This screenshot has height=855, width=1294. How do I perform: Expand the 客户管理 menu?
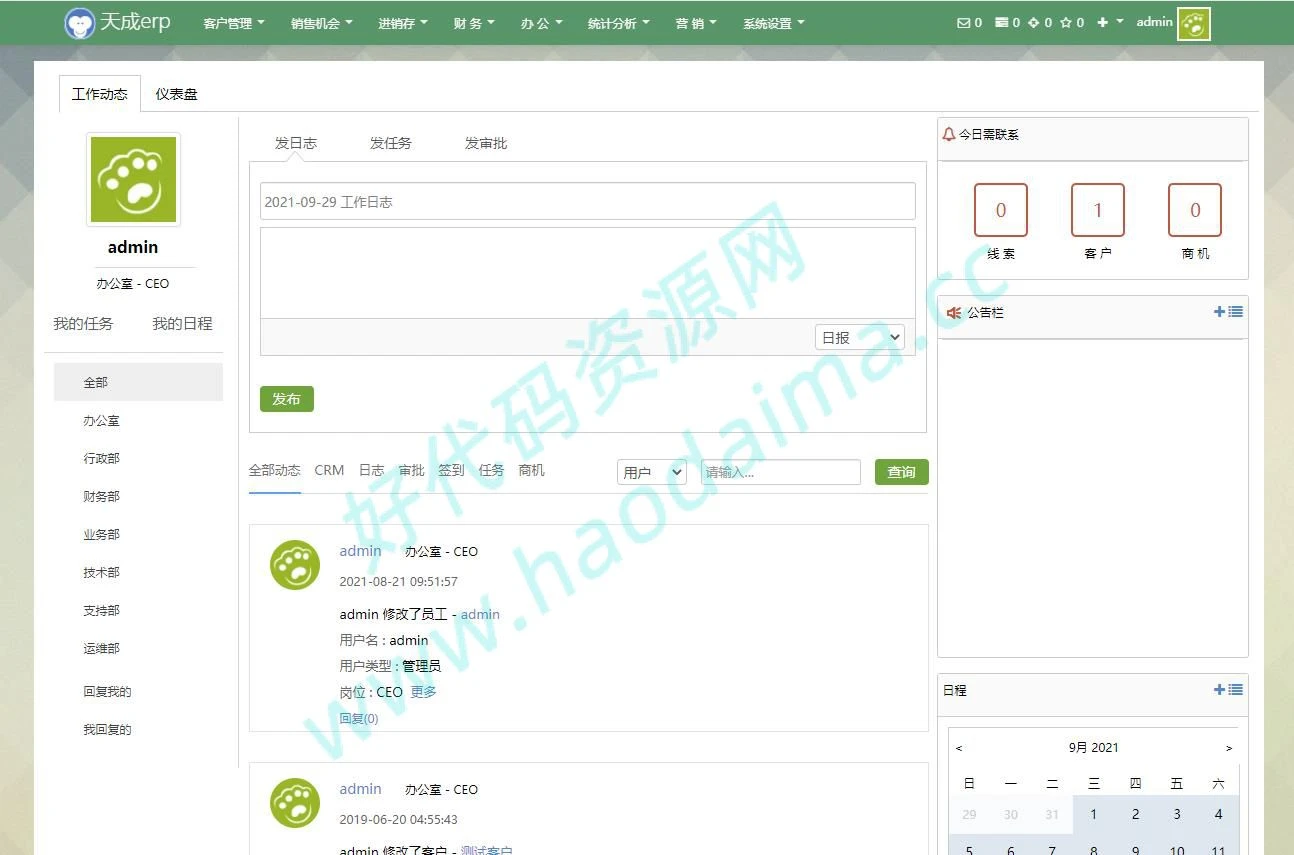pos(234,23)
